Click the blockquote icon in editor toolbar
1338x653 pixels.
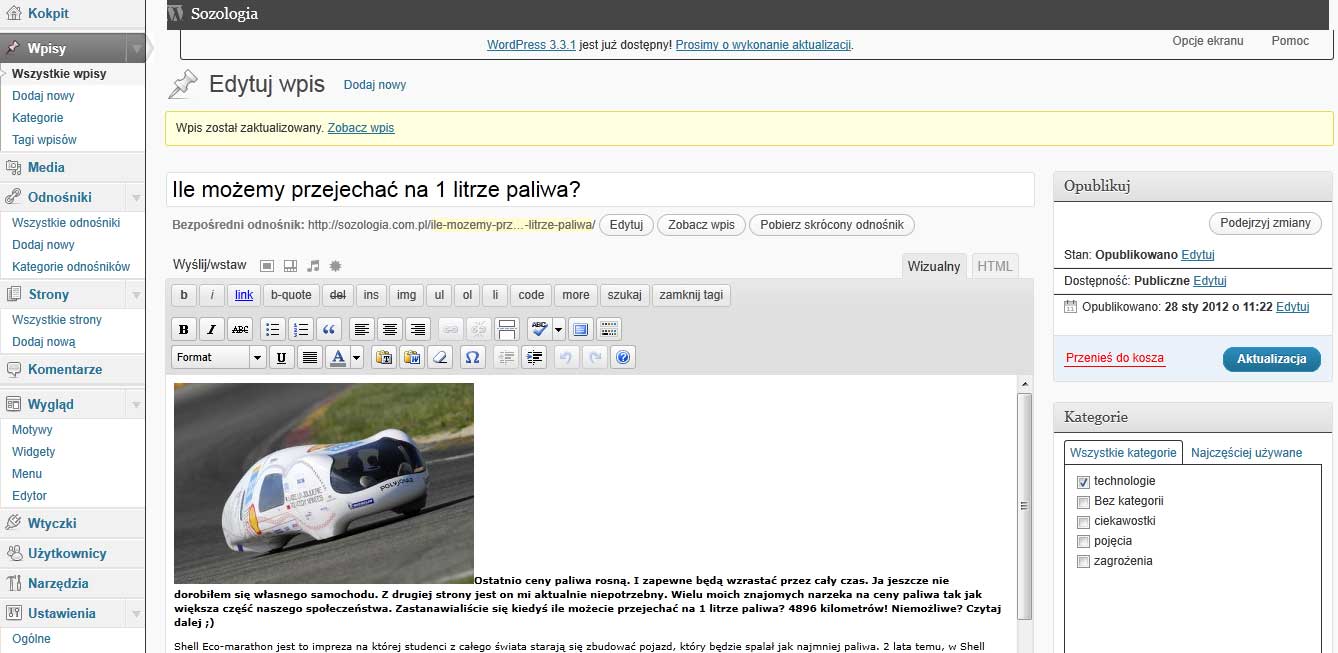pyautogui.click(x=330, y=329)
